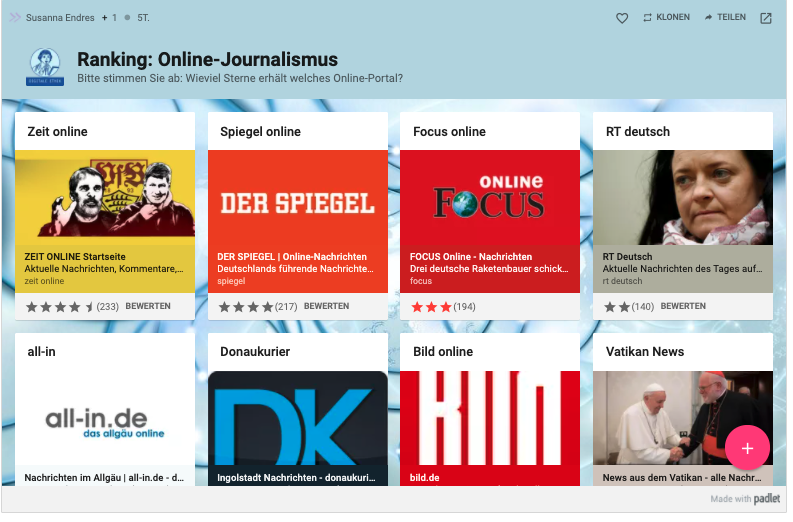Open all-in.de logo thumbnail
Image resolution: width=793 pixels, height=522 pixels.
pos(105,418)
